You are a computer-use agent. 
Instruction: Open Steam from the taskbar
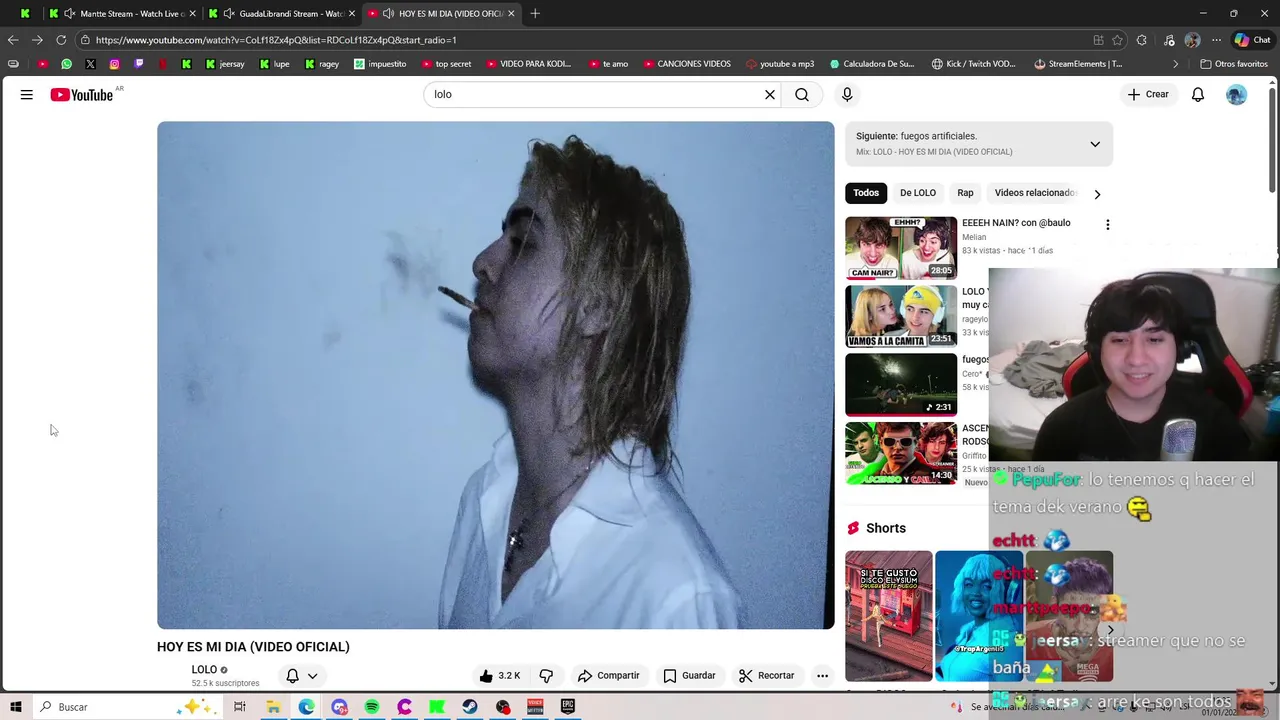pos(469,707)
